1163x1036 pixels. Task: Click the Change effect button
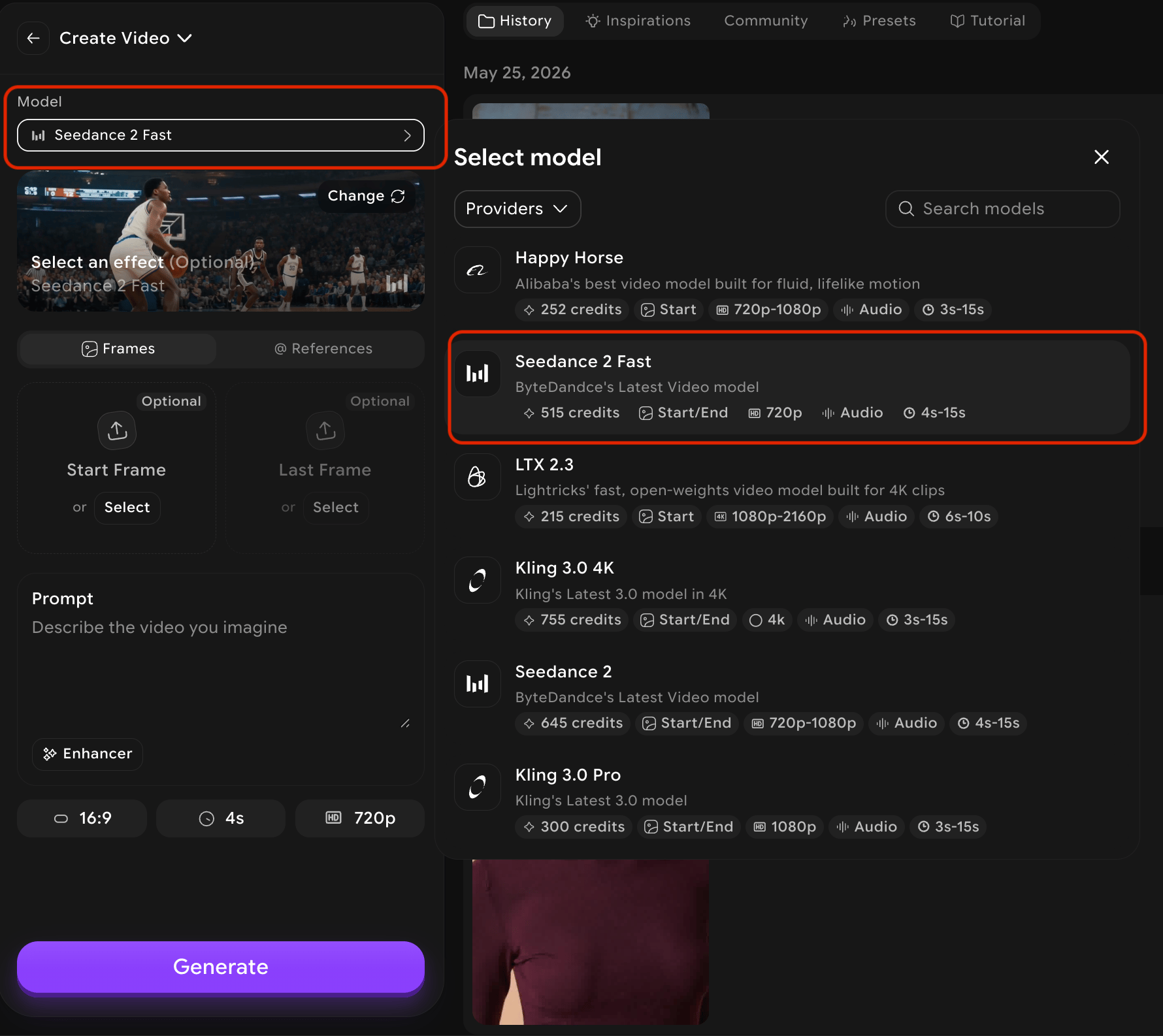click(366, 196)
